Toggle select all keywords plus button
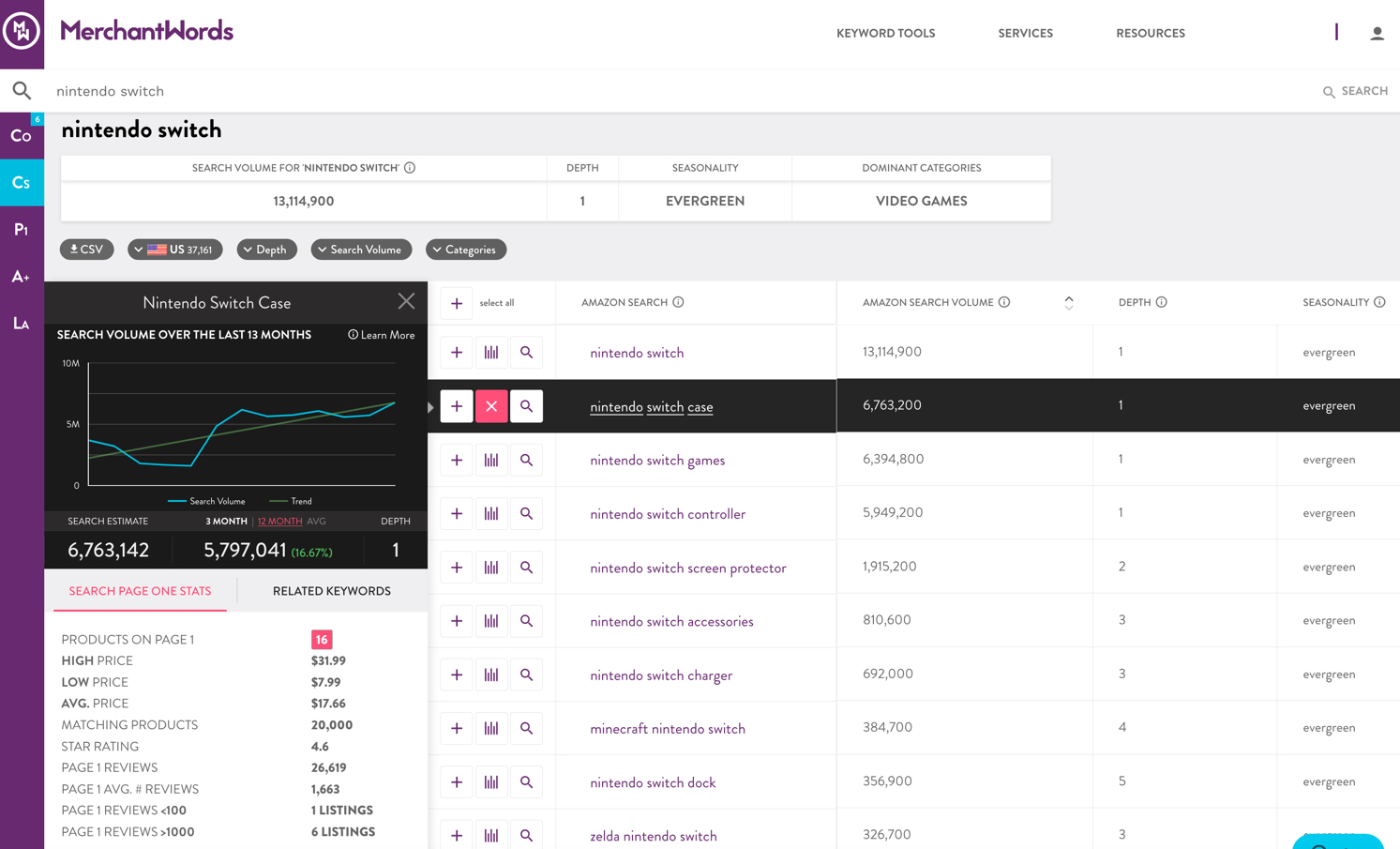1400x849 pixels. pyautogui.click(x=457, y=303)
